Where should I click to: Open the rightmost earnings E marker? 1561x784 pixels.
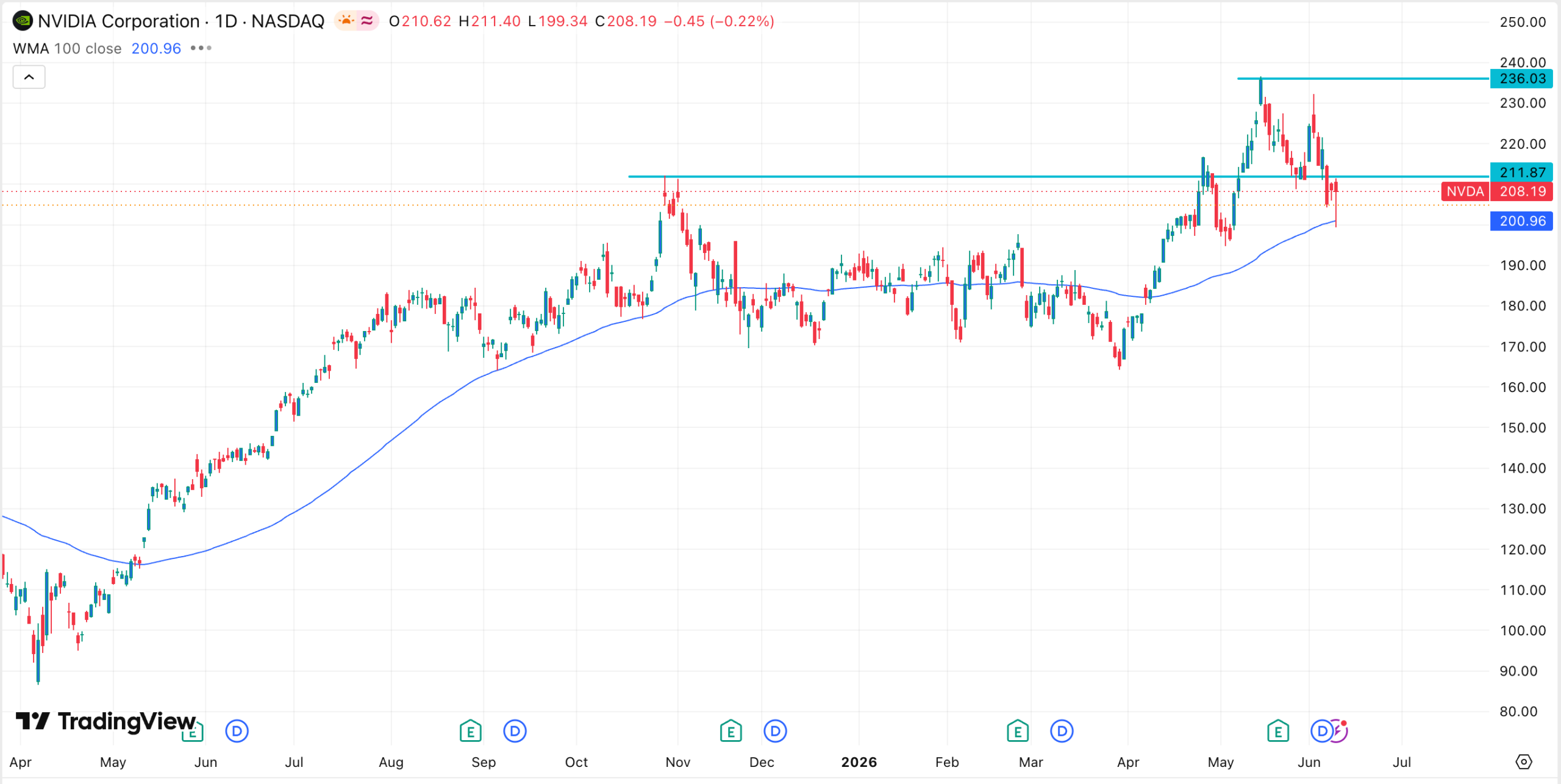[x=1277, y=730]
